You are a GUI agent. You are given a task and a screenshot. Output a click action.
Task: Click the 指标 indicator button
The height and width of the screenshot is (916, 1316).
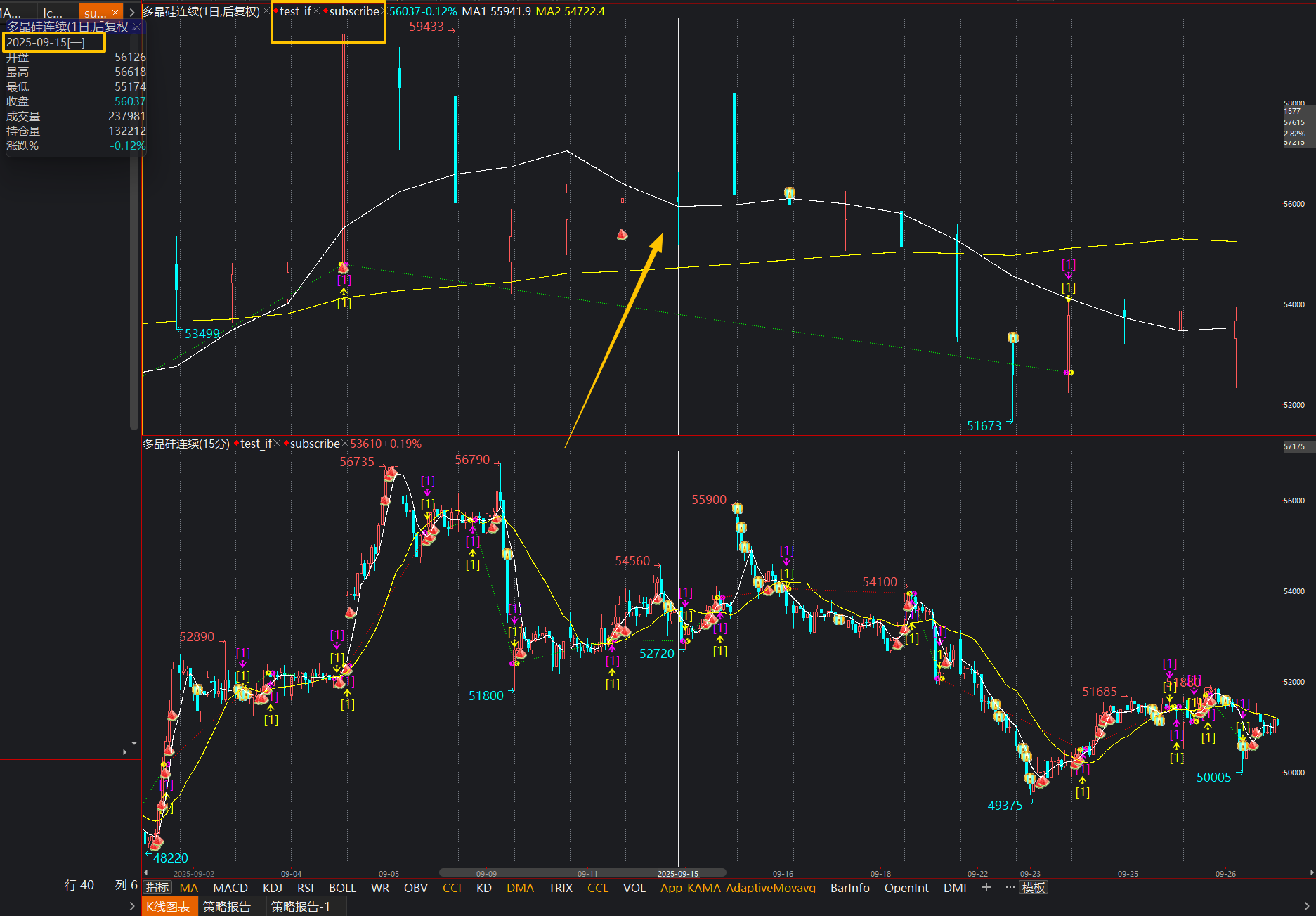pos(157,888)
